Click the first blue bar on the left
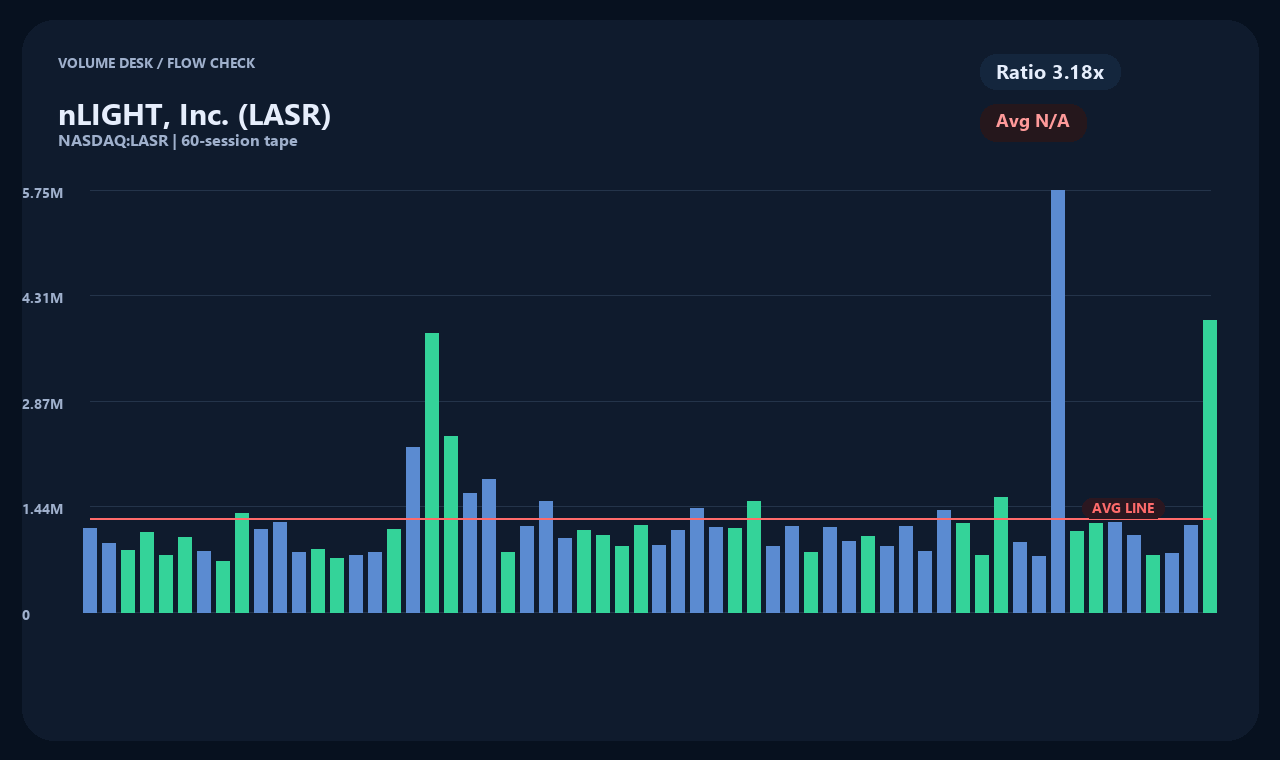 (90, 570)
